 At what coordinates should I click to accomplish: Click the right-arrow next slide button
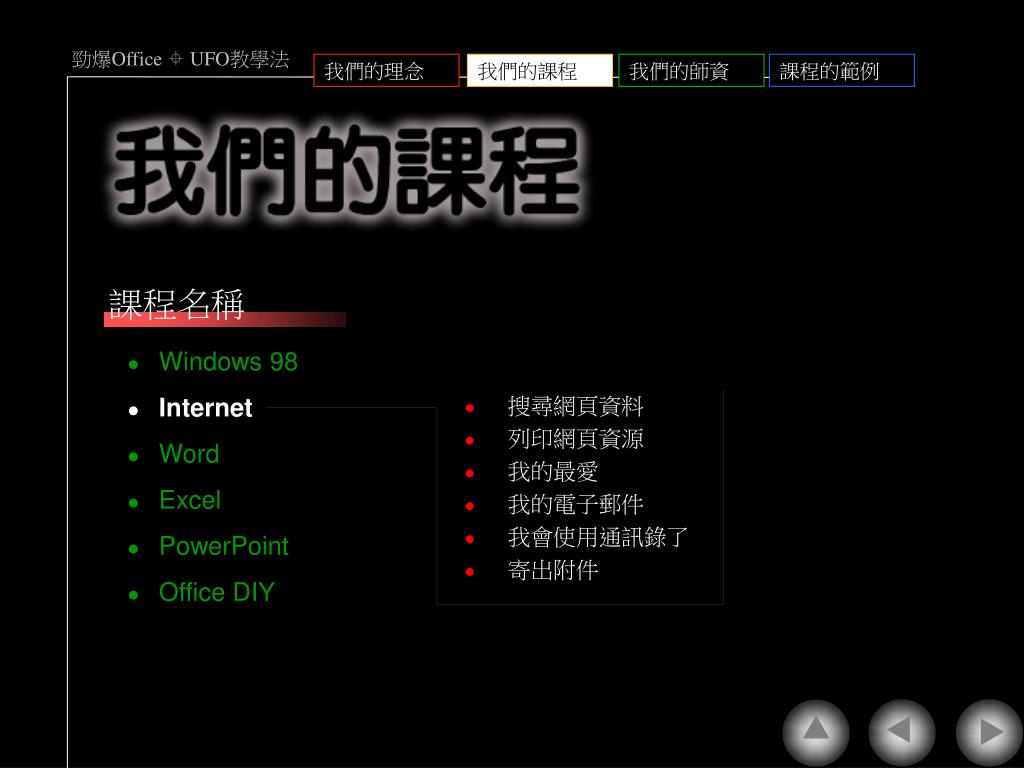click(x=989, y=732)
